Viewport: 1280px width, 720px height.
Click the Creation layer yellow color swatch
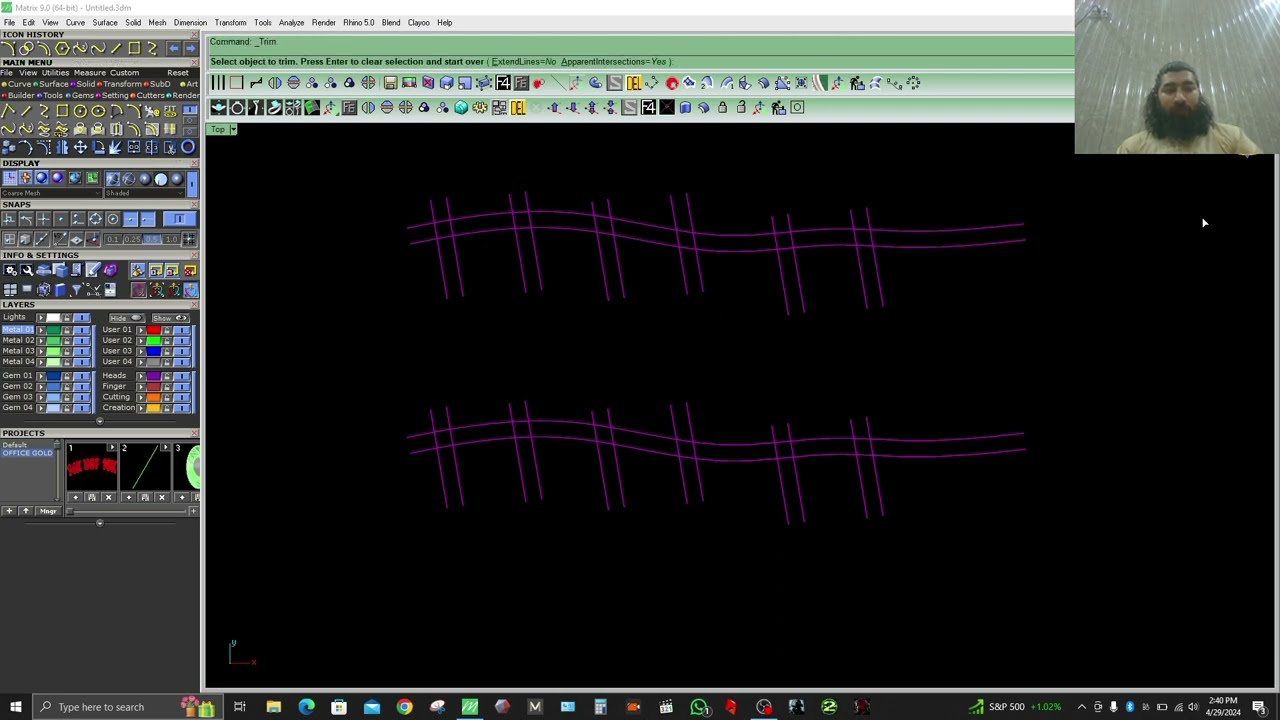(154, 408)
